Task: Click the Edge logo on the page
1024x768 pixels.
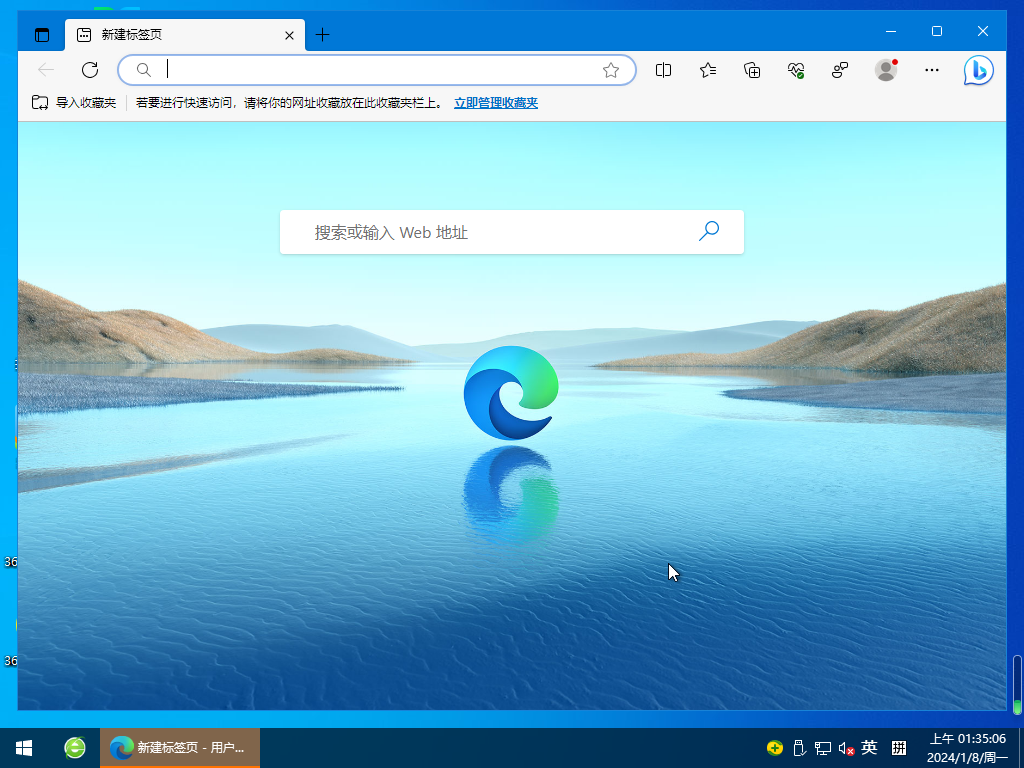Action: (x=511, y=392)
